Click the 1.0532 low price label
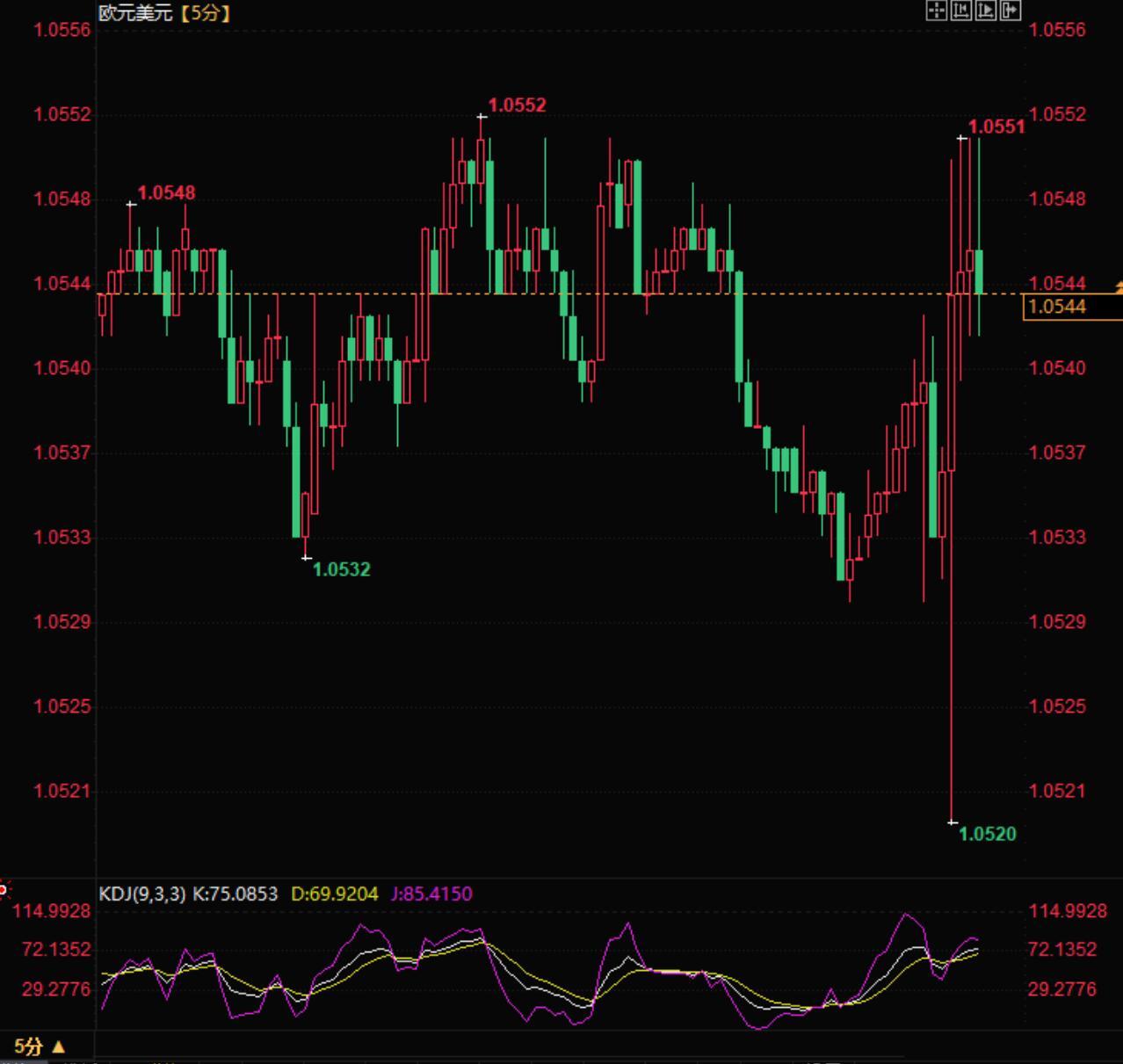This screenshot has width=1123, height=1064. pos(342,569)
